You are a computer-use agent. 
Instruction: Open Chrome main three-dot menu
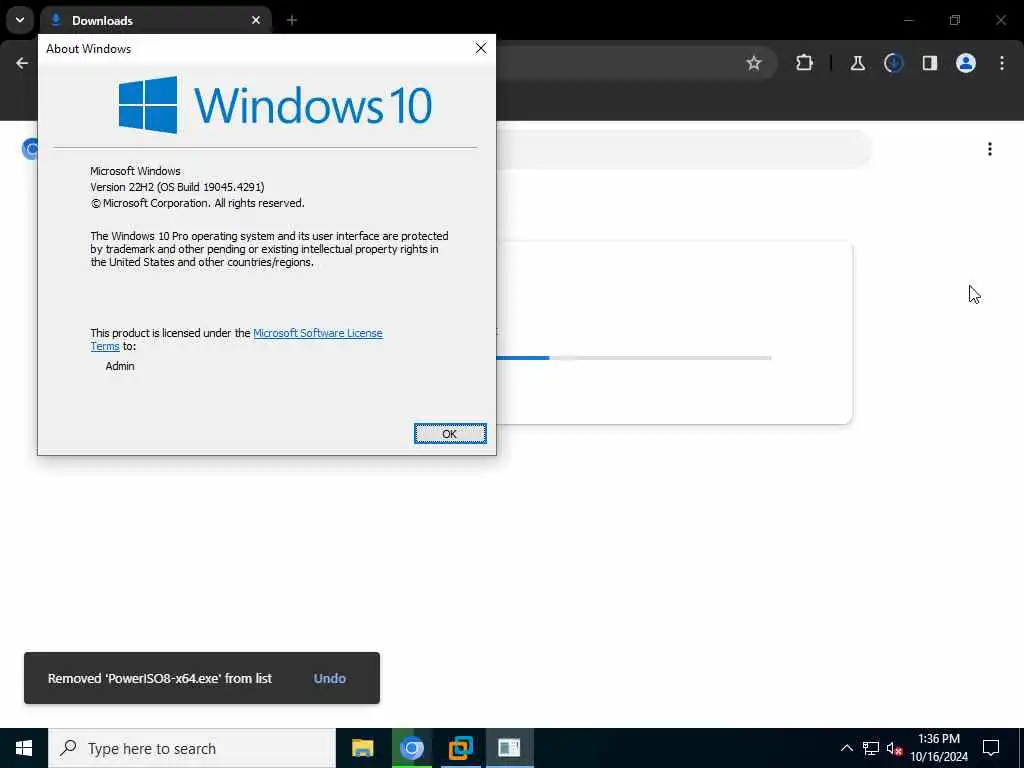[1002, 63]
